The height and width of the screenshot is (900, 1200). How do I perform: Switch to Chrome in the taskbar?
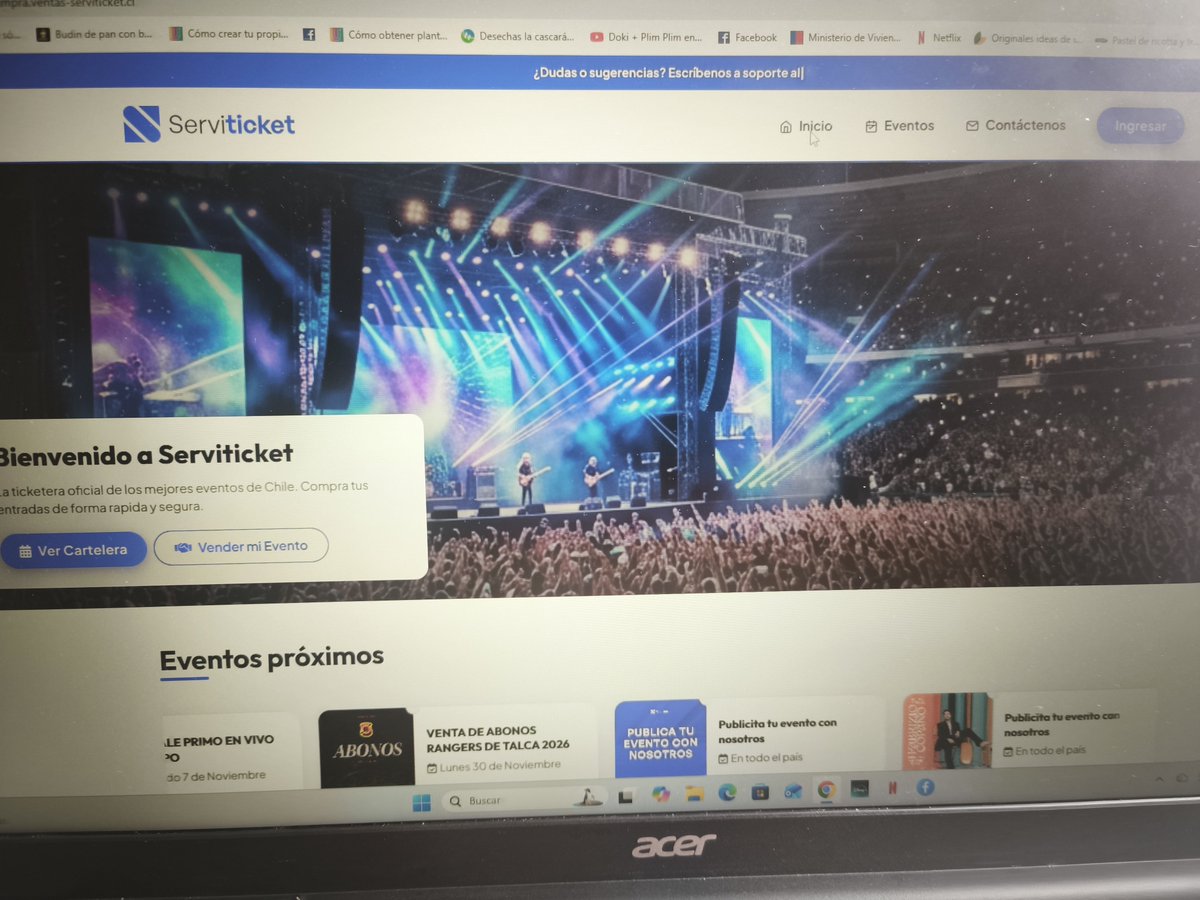[x=826, y=790]
